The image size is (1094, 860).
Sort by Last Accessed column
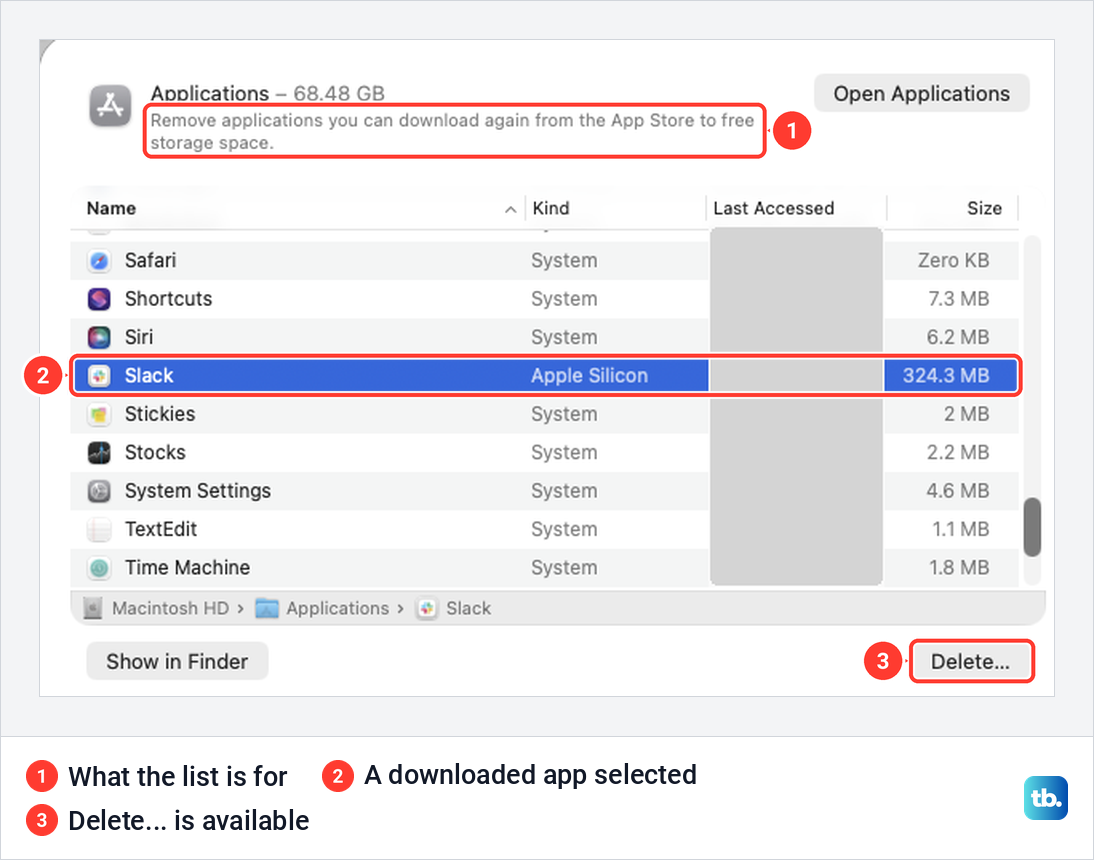tap(774, 209)
